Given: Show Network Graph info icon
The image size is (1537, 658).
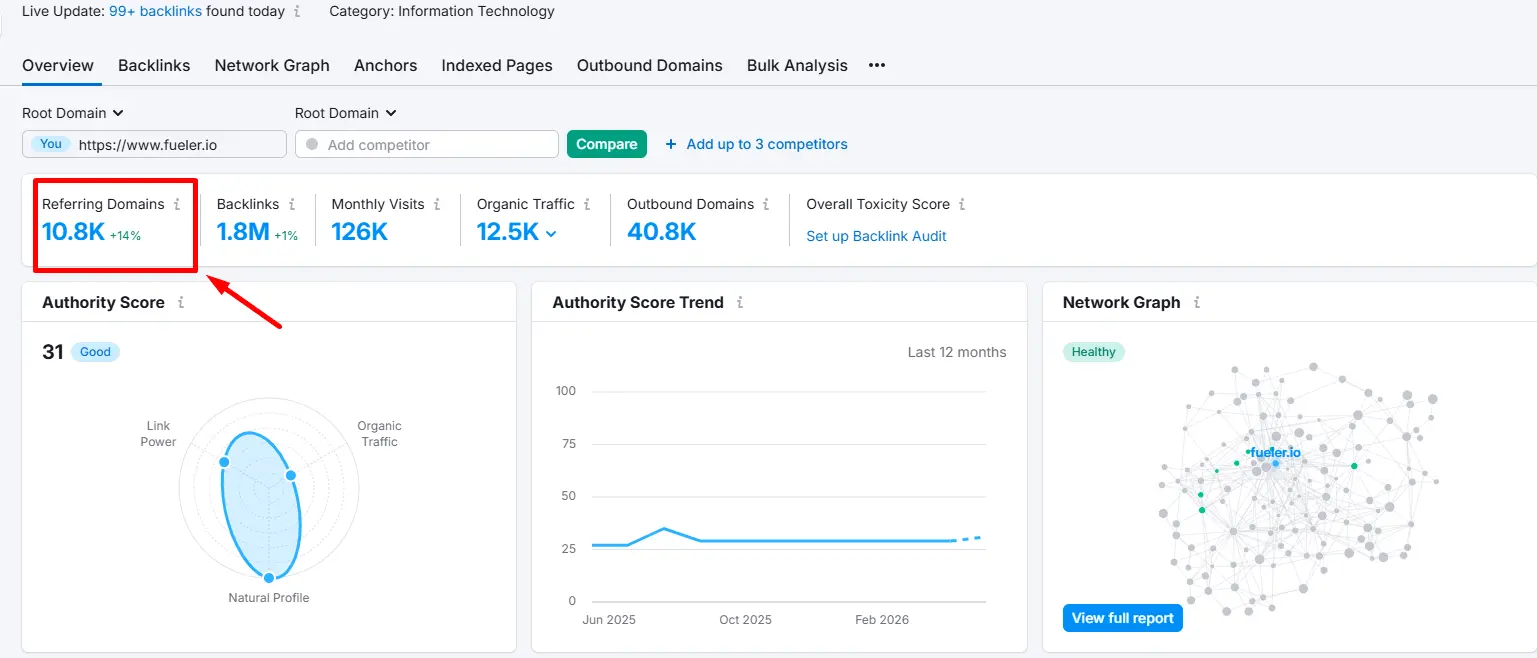Looking at the screenshot, I should pyautogui.click(x=1197, y=302).
